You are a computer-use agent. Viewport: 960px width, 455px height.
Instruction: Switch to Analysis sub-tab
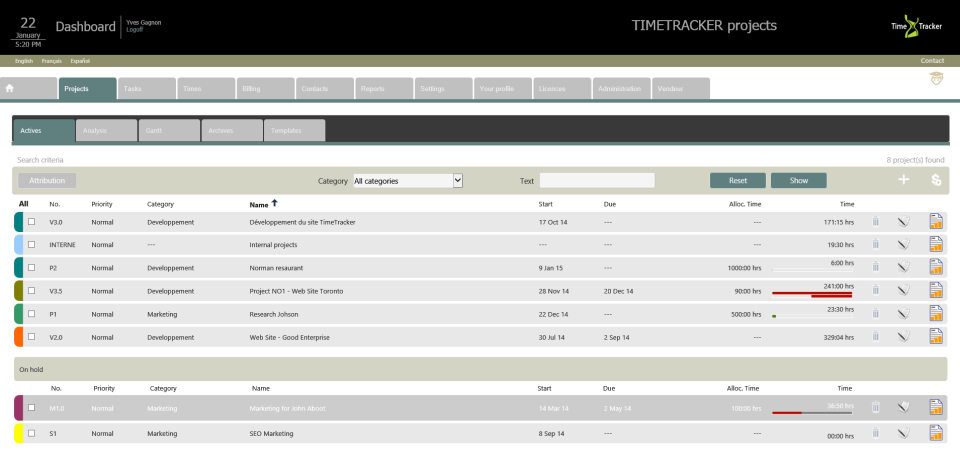(107, 130)
